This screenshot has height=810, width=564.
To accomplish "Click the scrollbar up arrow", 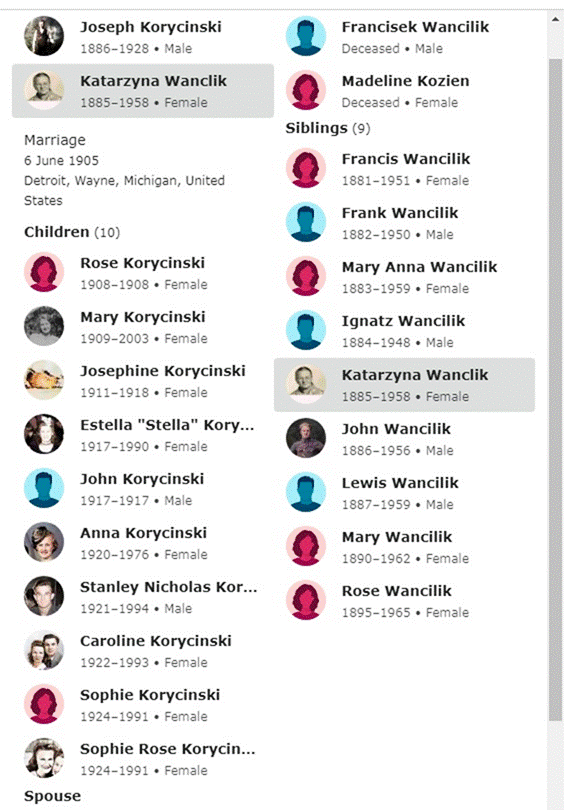I will coord(556,20).
